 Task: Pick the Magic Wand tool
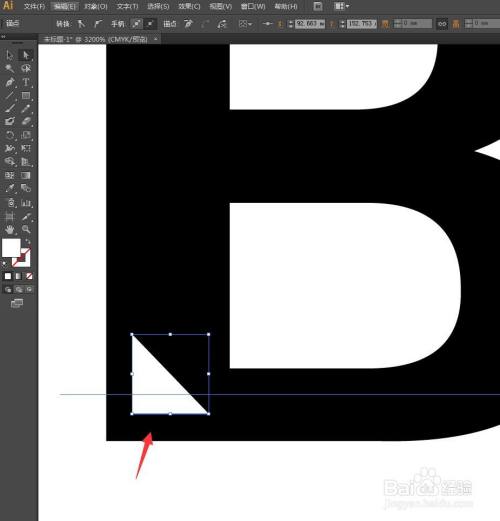click(x=10, y=69)
